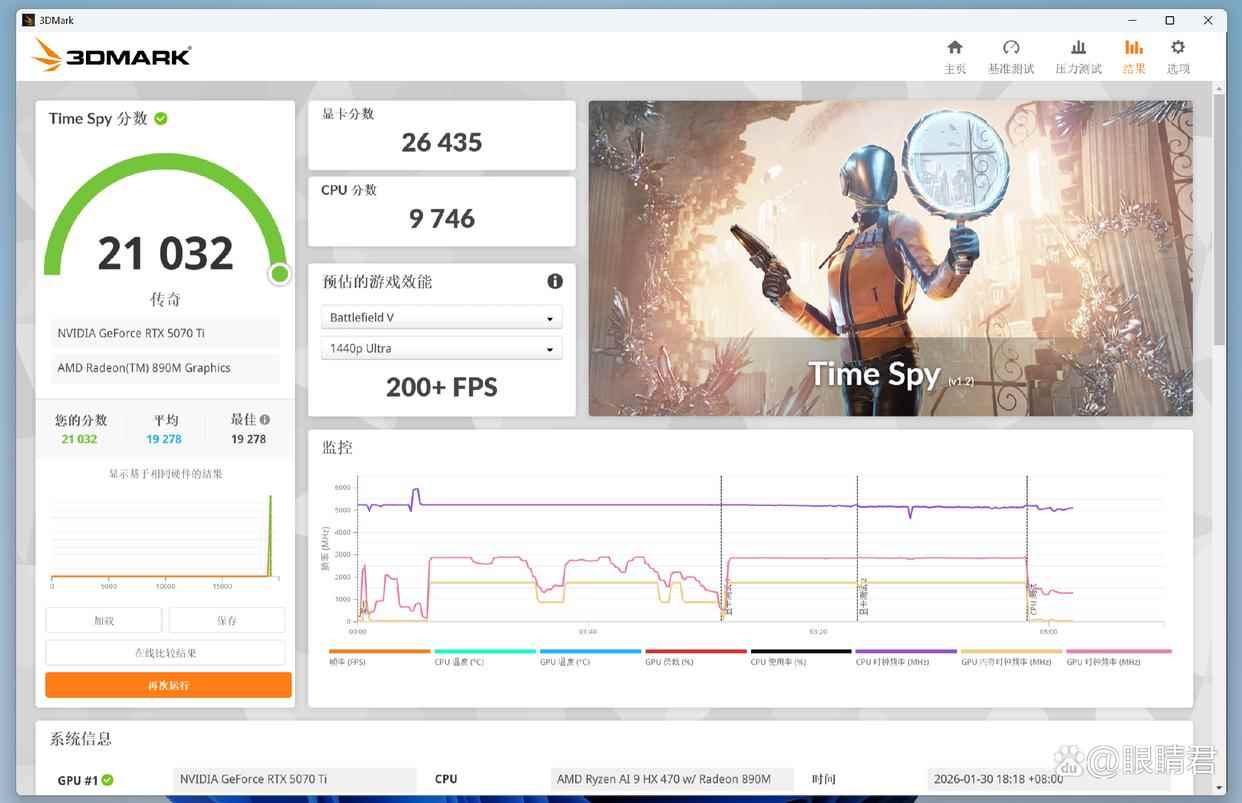Open the Home (主页) tab
The height and width of the screenshot is (803, 1242).
[x=955, y=57]
